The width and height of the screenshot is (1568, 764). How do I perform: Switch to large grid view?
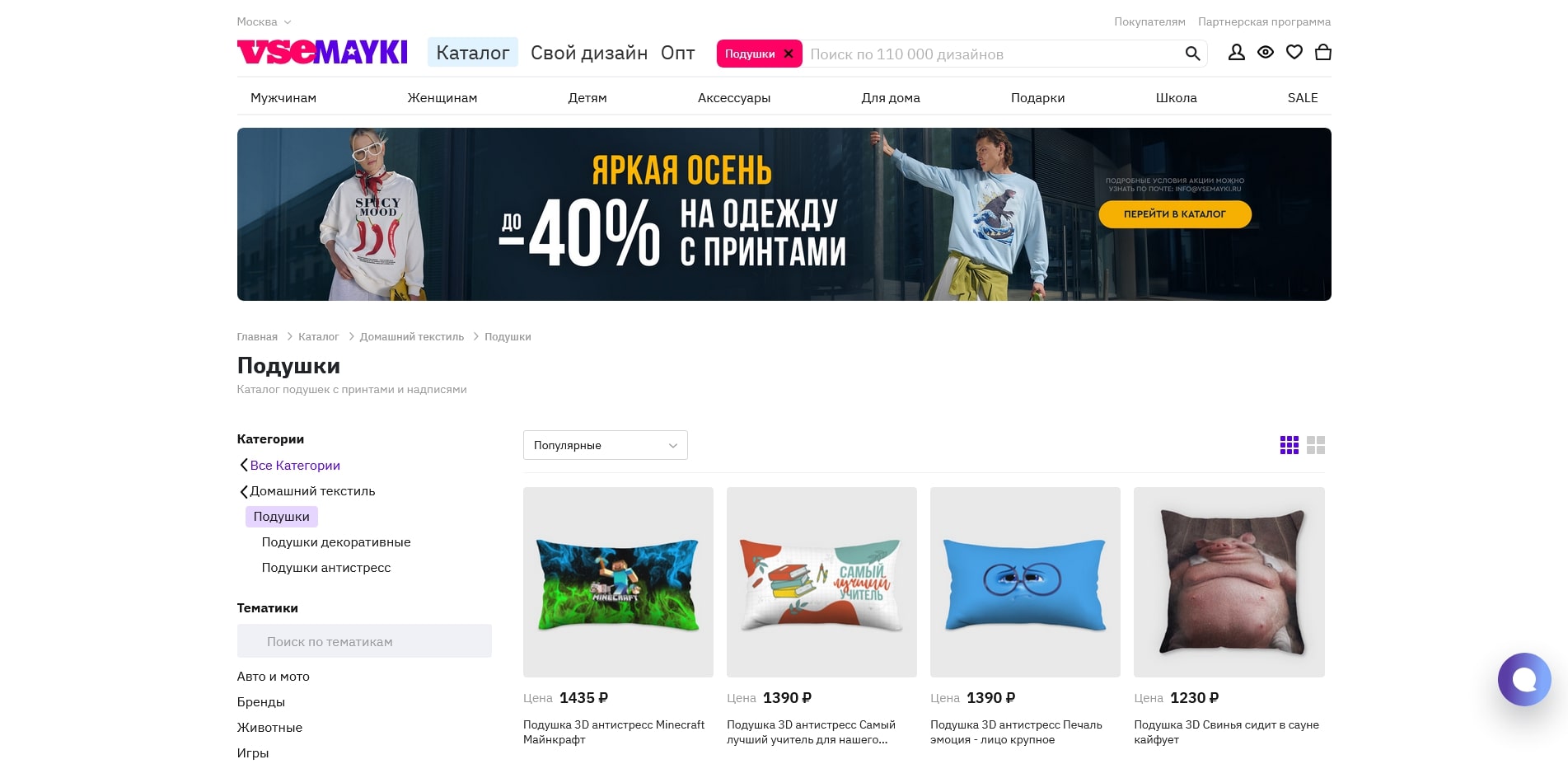click(x=1316, y=445)
